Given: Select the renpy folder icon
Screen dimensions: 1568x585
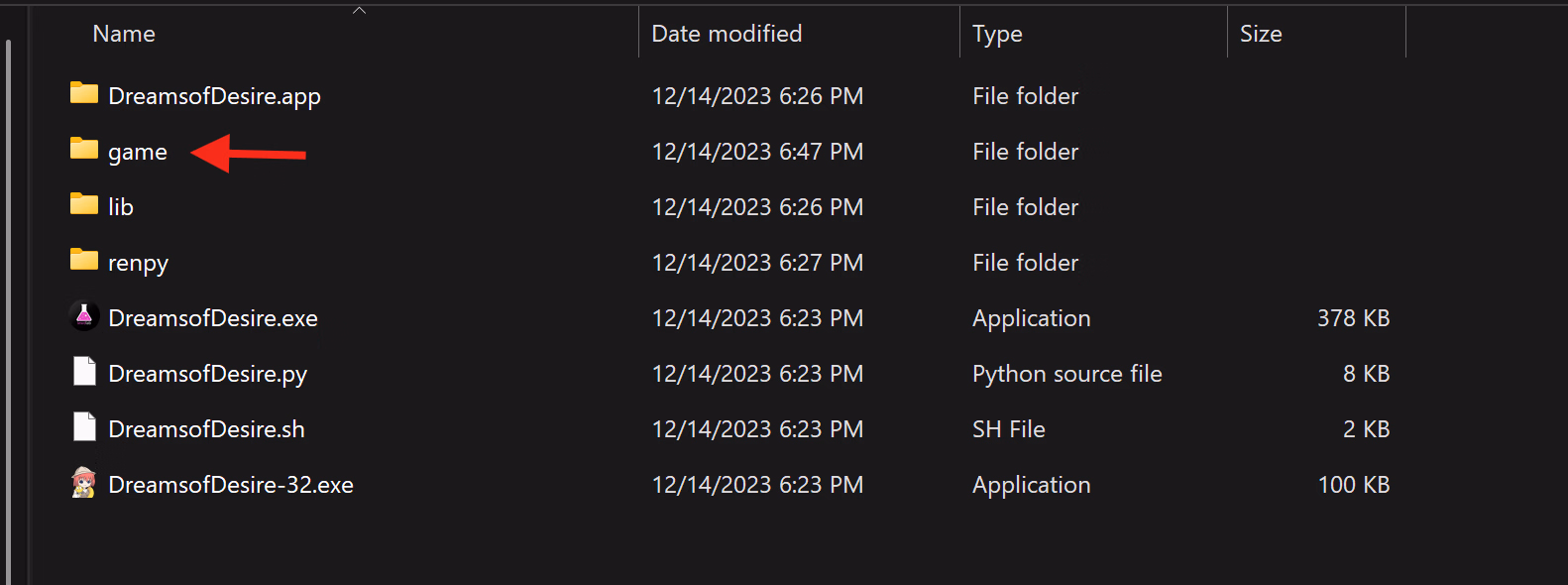Looking at the screenshot, I should [84, 261].
